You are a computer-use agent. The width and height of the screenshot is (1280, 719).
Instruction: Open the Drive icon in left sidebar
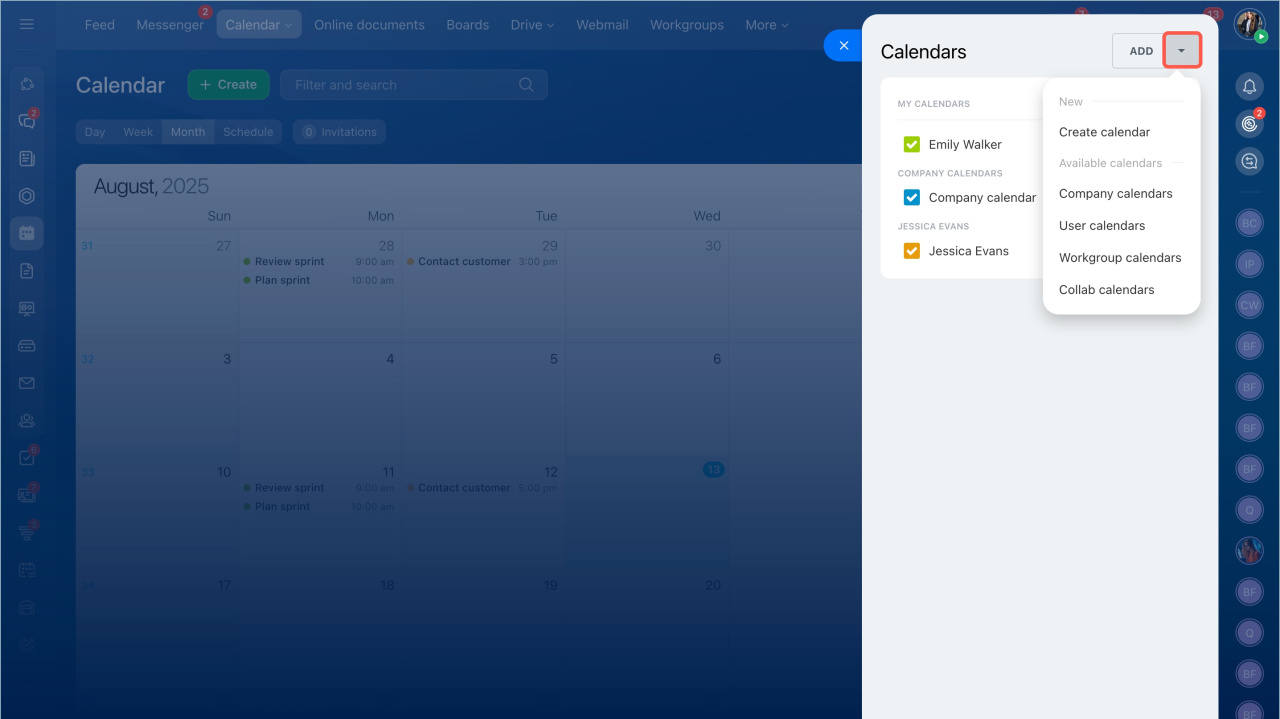[27, 346]
